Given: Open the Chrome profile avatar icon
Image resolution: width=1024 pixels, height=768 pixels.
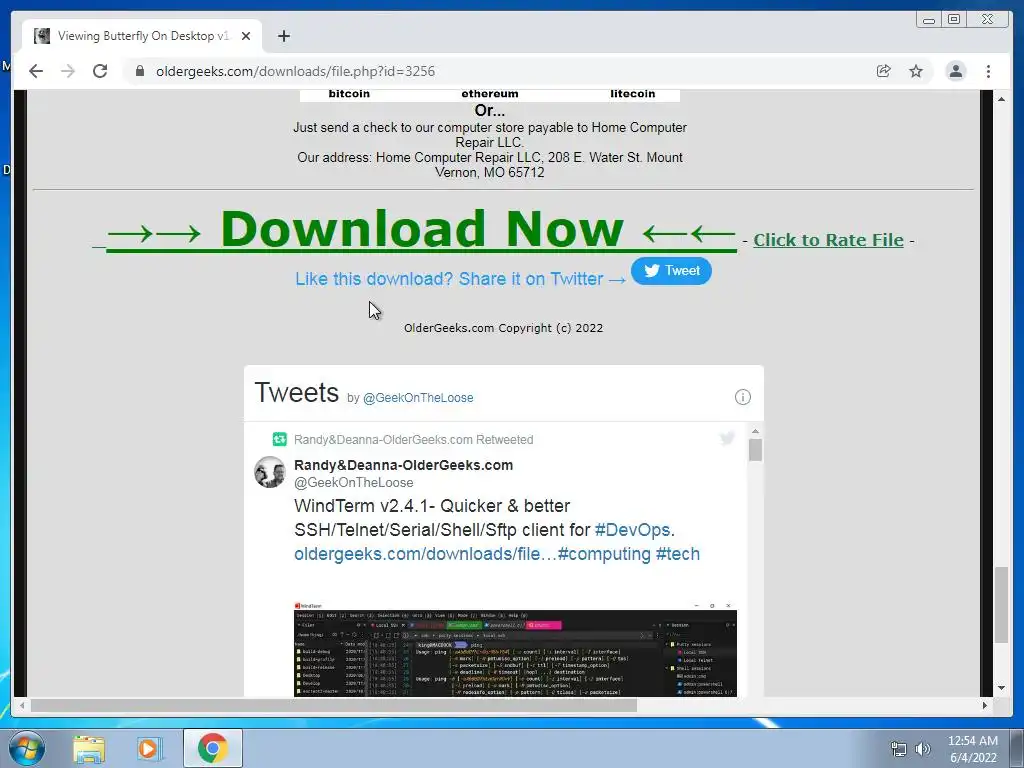Looking at the screenshot, I should (x=955, y=71).
